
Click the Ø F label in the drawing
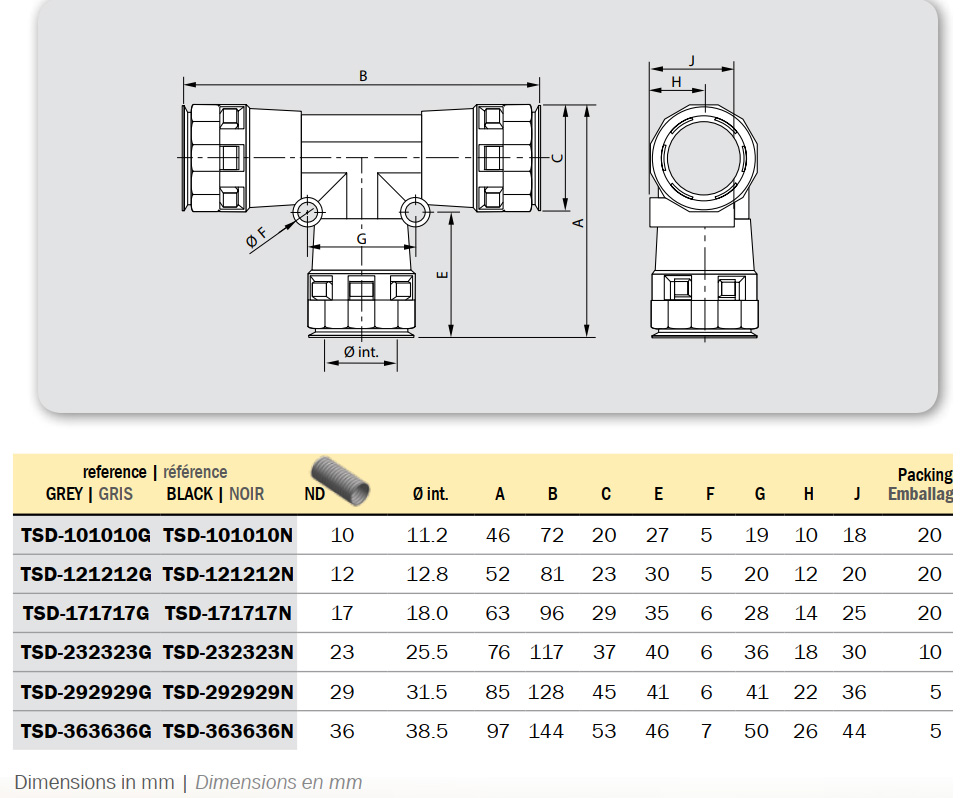(257, 238)
